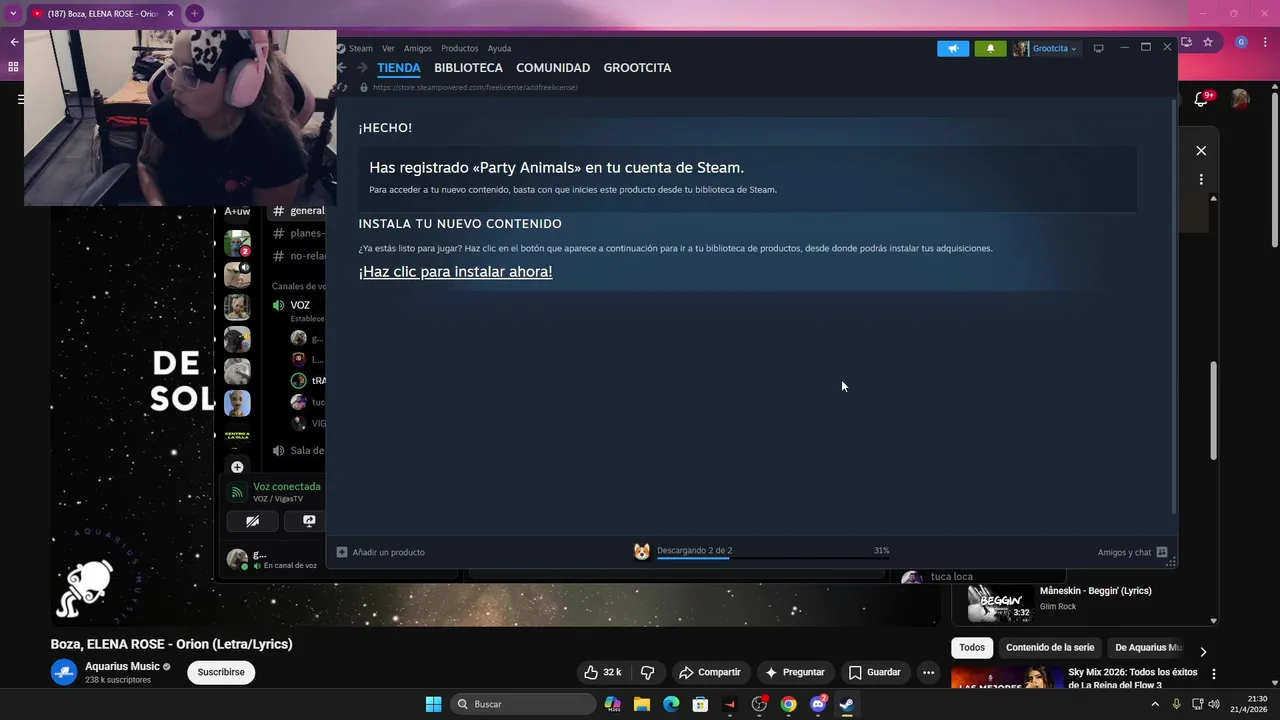Add a server in Discord
Viewport: 1280px width, 720px height.
(237, 467)
